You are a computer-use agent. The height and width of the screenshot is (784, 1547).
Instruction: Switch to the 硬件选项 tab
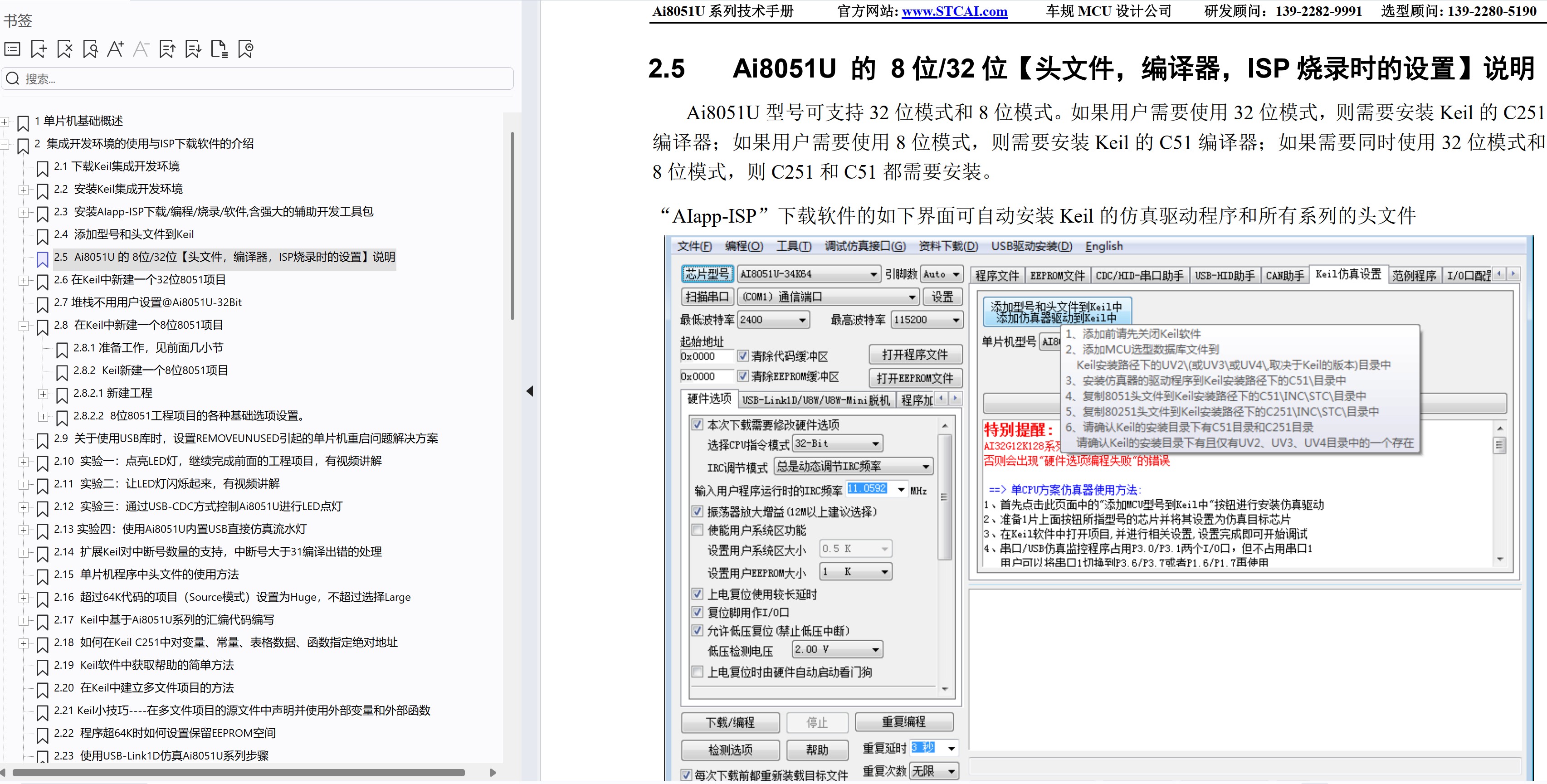tap(709, 399)
